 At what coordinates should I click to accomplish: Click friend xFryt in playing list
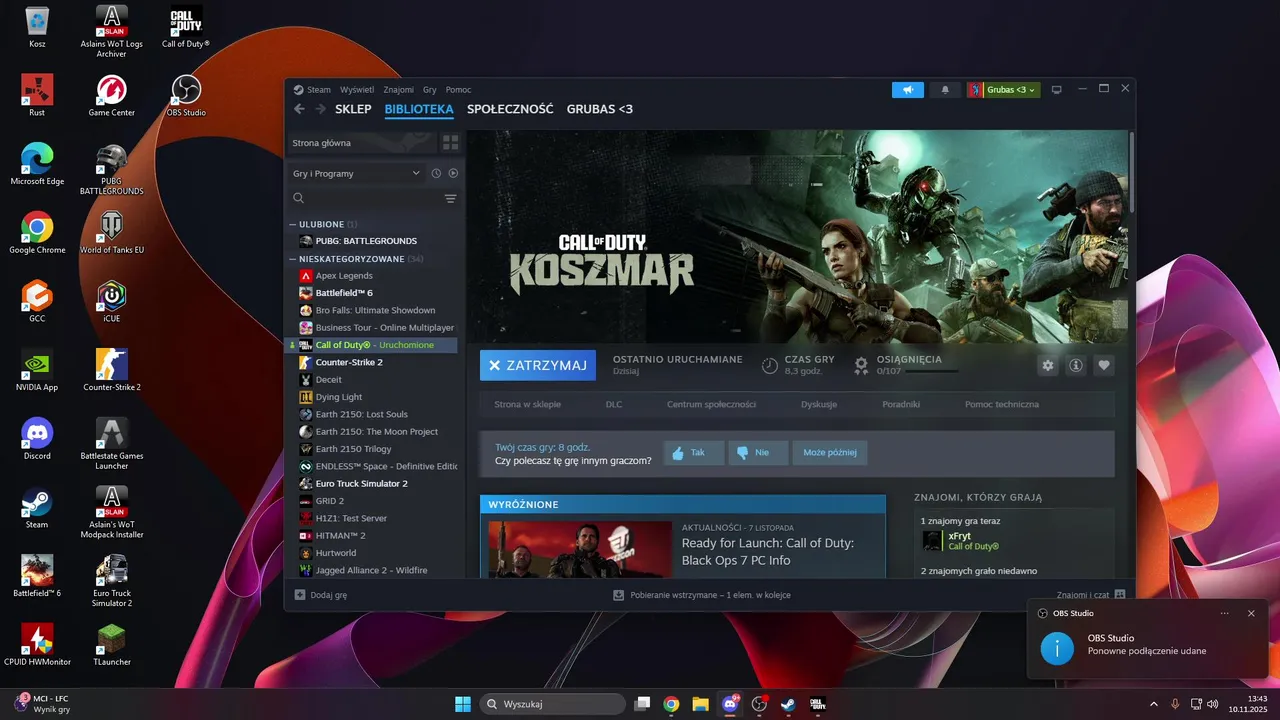pyautogui.click(x=960, y=541)
